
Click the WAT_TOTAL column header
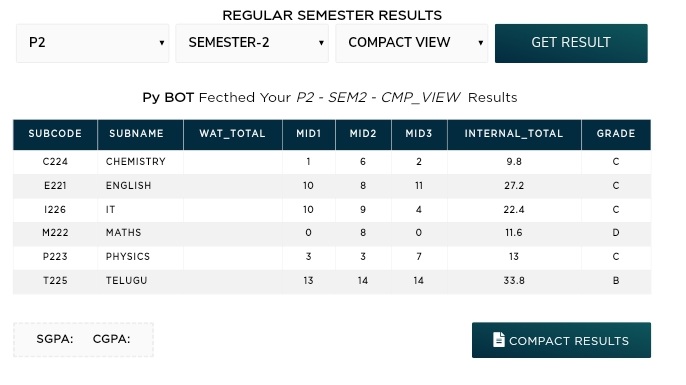pos(233,134)
